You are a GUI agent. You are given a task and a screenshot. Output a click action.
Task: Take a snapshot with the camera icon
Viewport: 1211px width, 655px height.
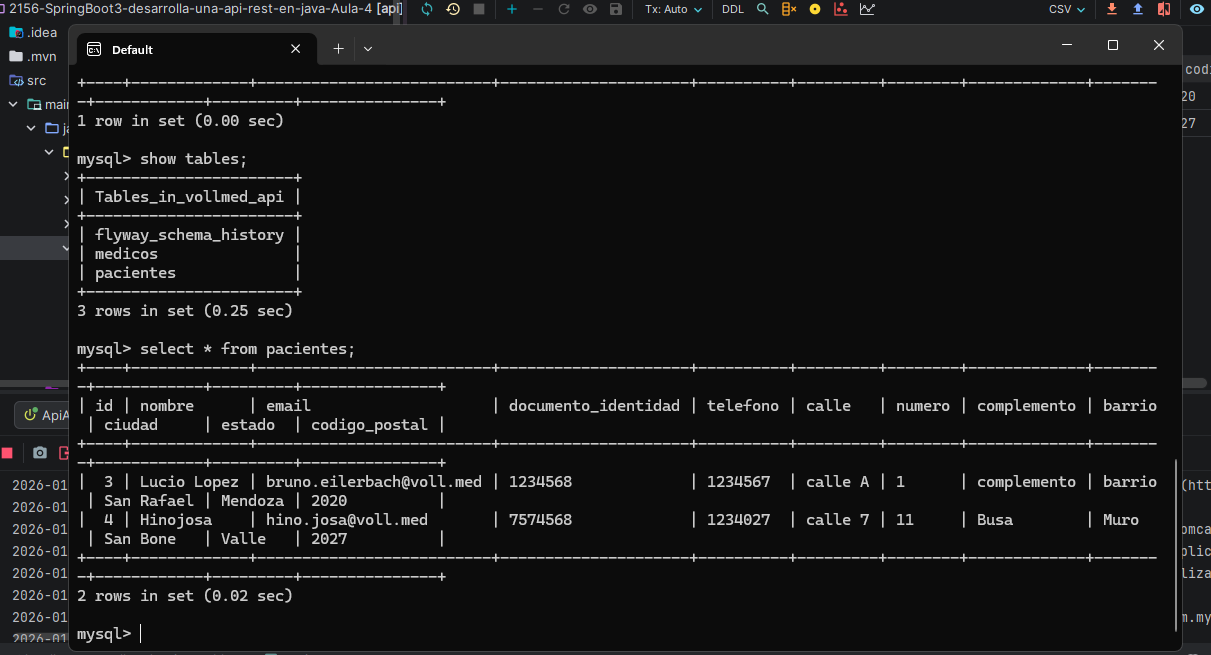tap(40, 453)
